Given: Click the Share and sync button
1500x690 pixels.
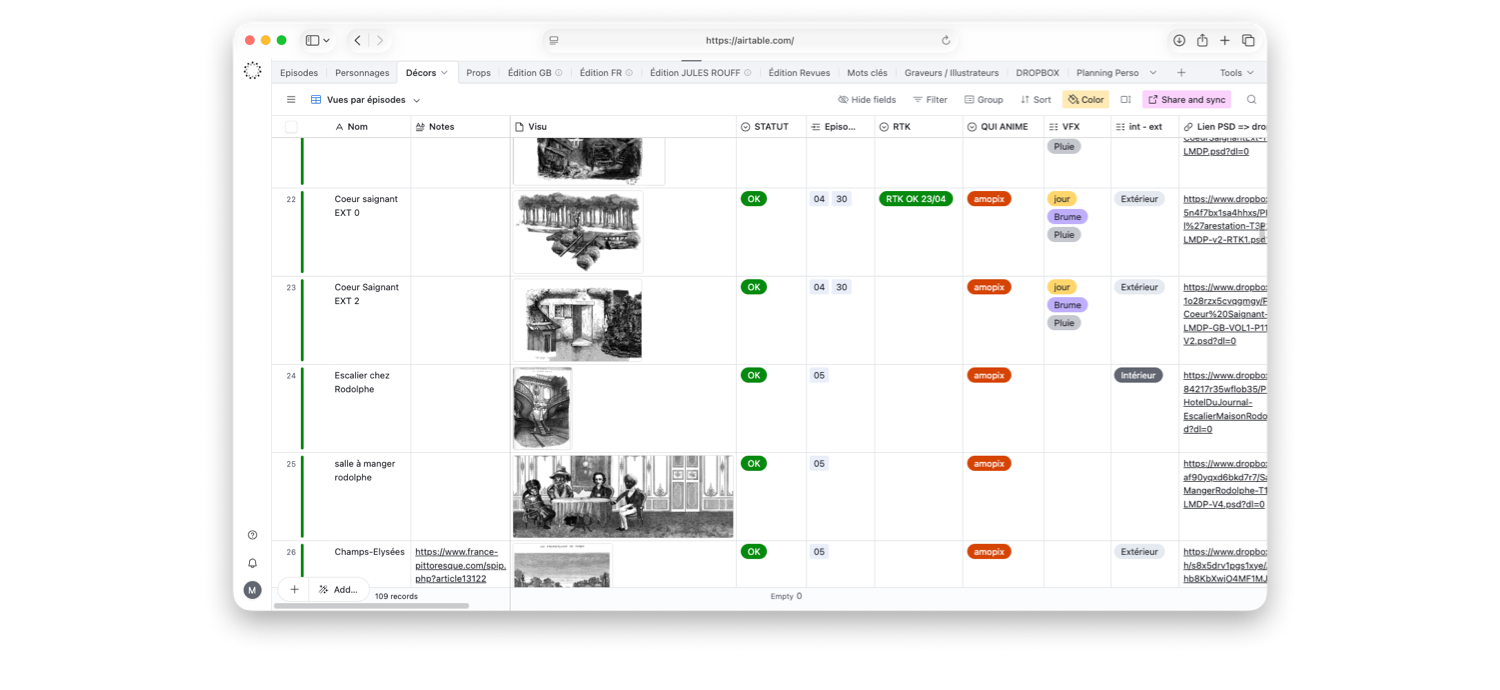Looking at the screenshot, I should 1186,100.
